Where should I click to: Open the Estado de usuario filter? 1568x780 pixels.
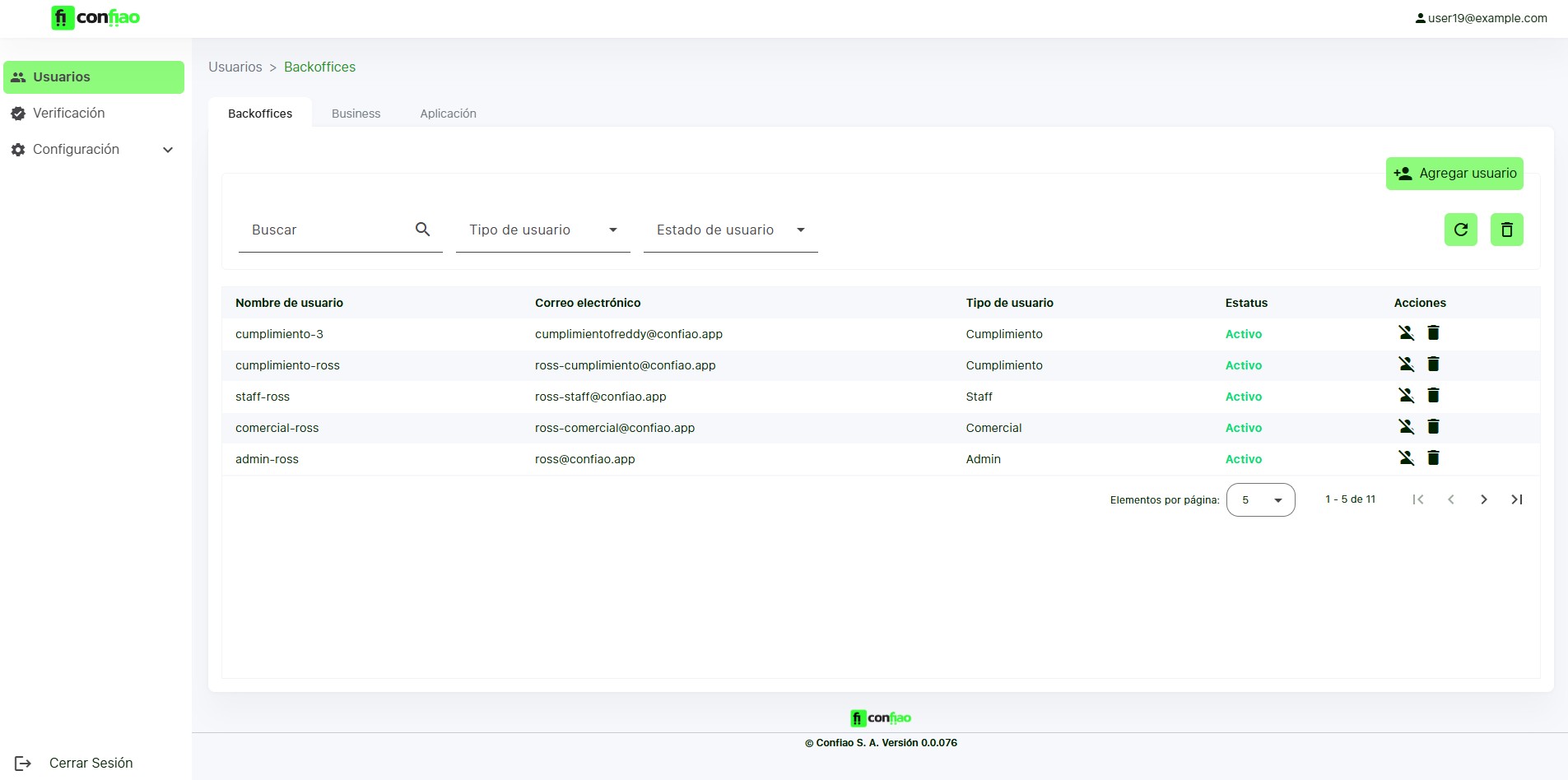[730, 230]
